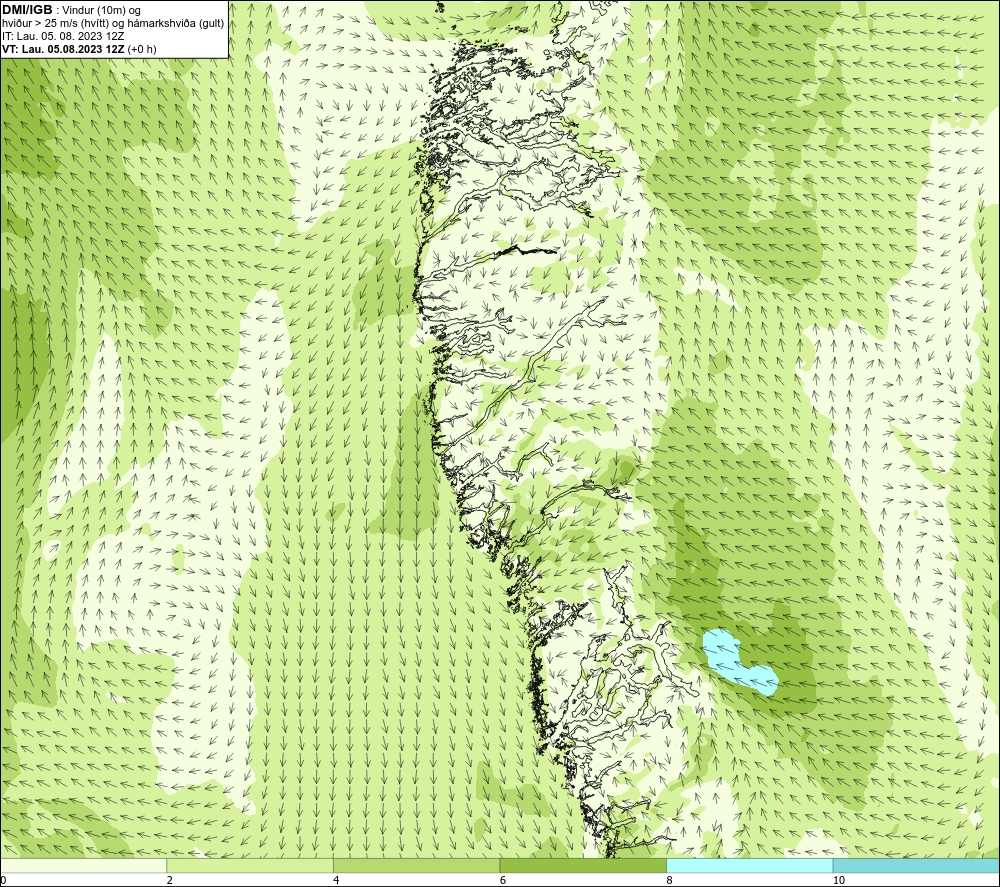Click the dark green 6–8 legend swatch
Viewport: 1000px width, 887px height.
[x=583, y=865]
